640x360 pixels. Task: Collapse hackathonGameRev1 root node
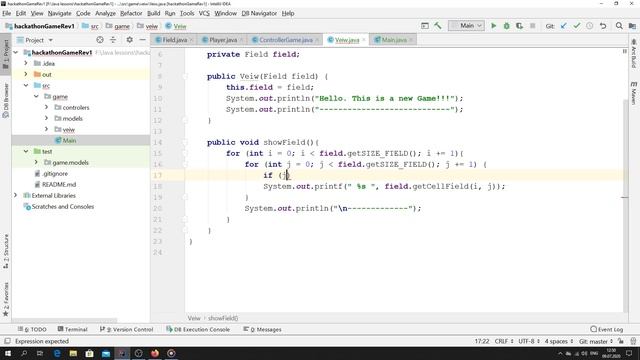coord(16,52)
